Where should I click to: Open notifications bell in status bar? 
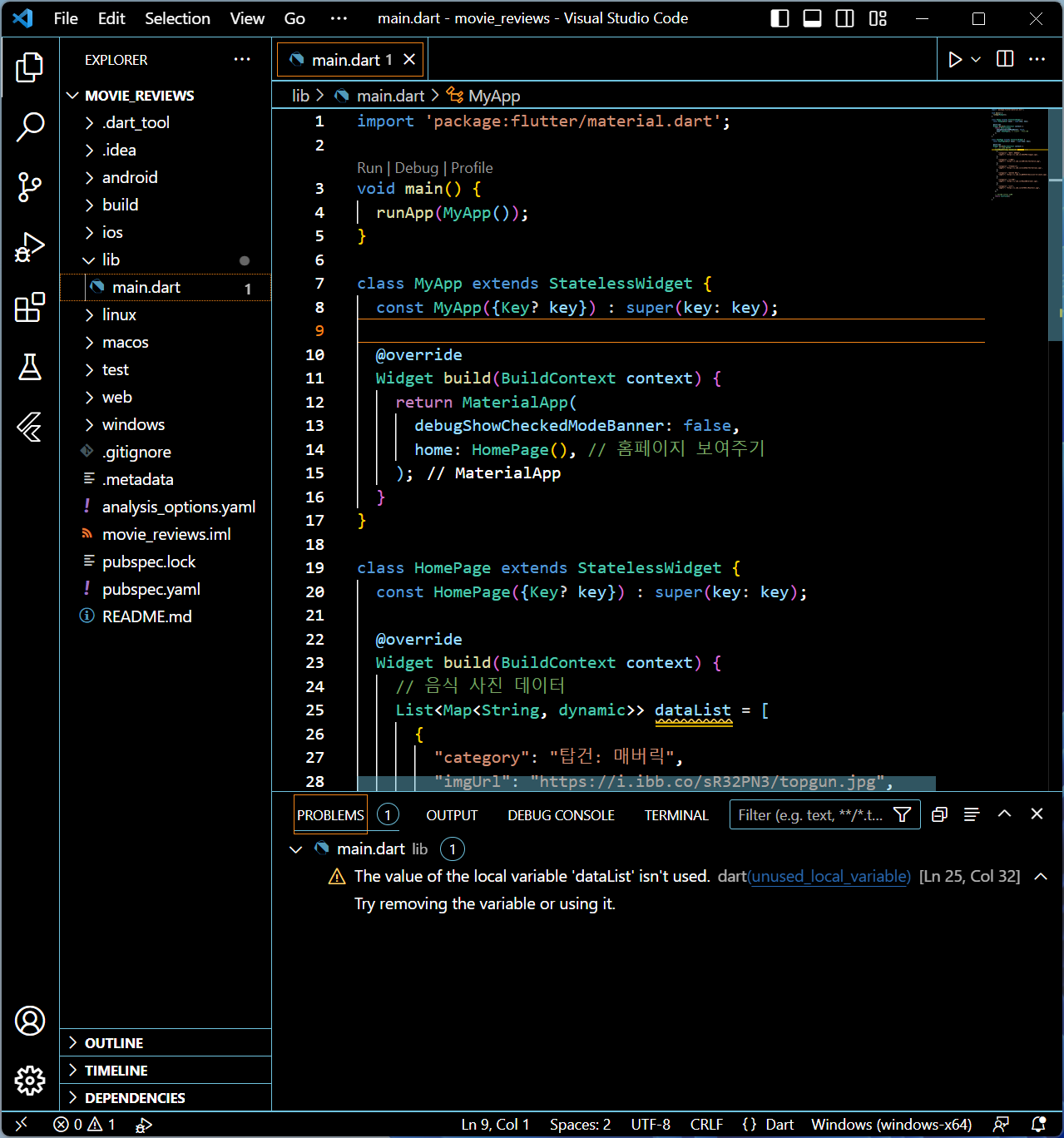1038,1125
